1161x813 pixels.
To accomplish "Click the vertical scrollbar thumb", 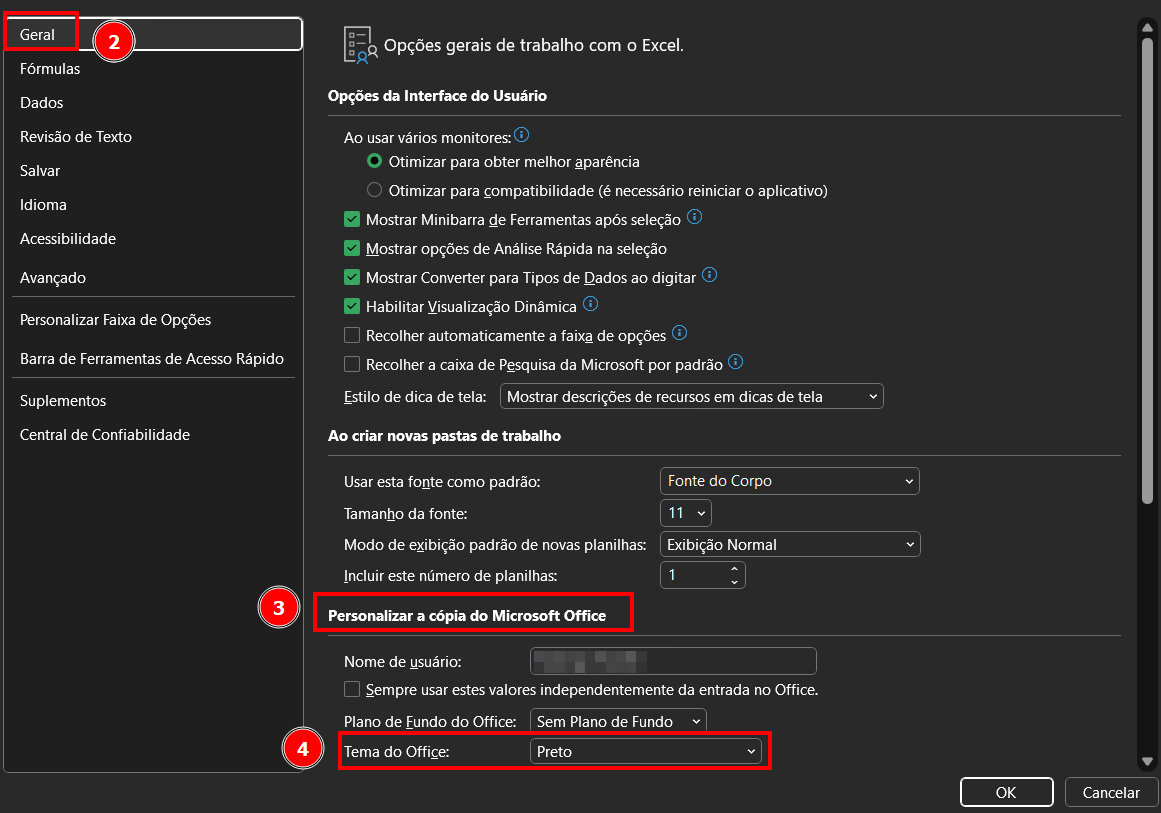I will [x=1147, y=271].
